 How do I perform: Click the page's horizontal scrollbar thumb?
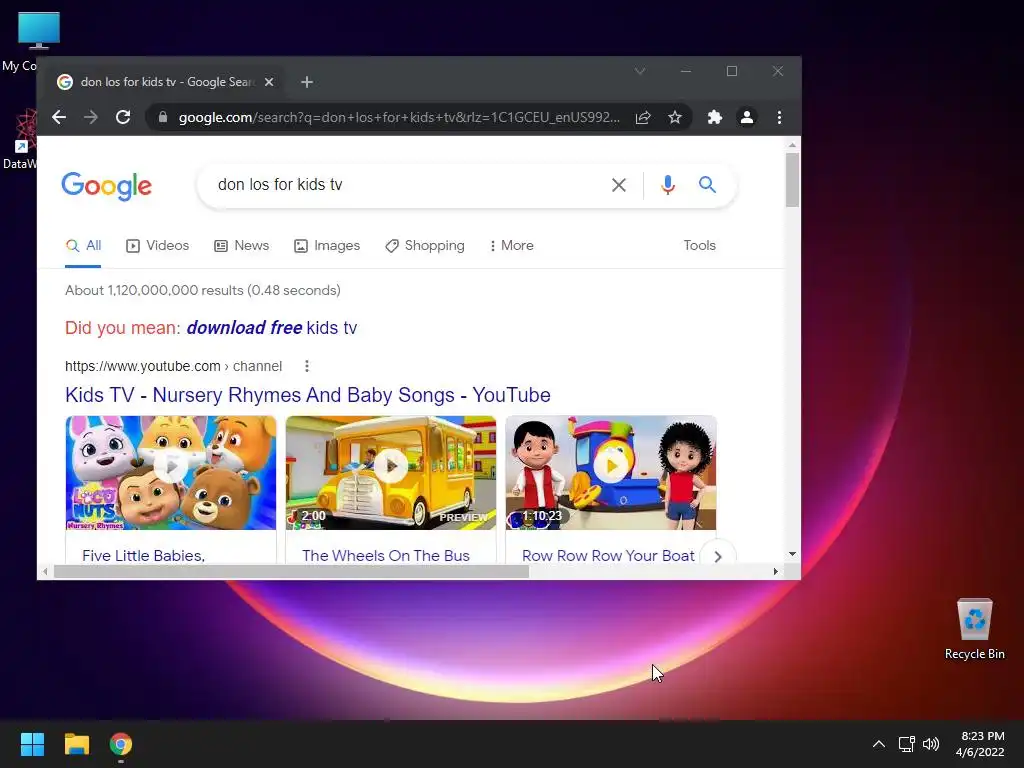(291, 572)
